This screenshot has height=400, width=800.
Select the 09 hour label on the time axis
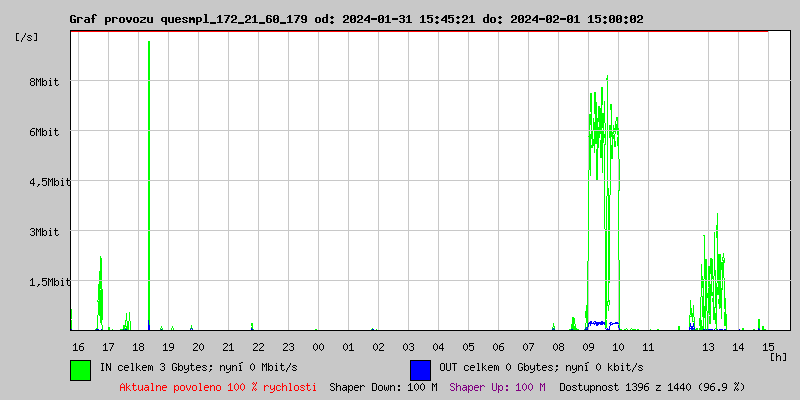coord(588,346)
